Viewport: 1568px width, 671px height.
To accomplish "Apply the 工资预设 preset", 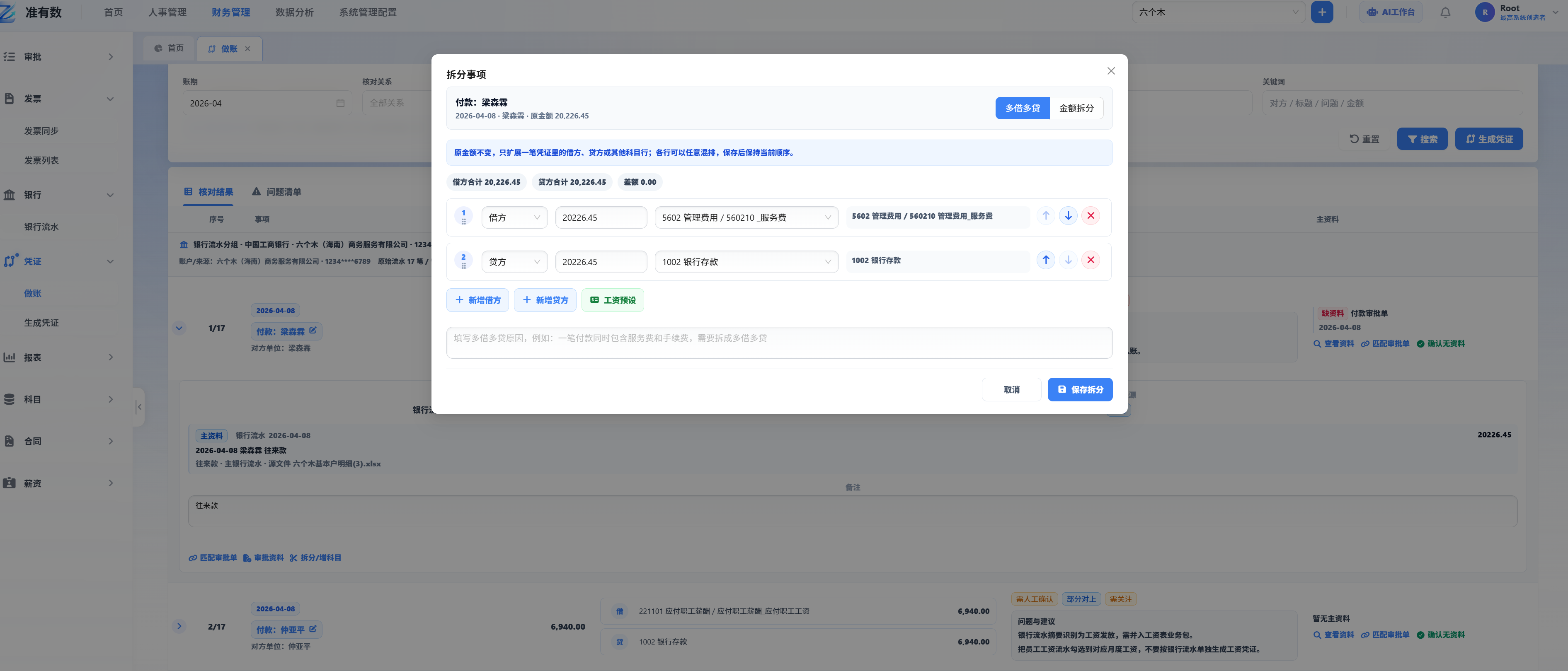I will click(612, 300).
